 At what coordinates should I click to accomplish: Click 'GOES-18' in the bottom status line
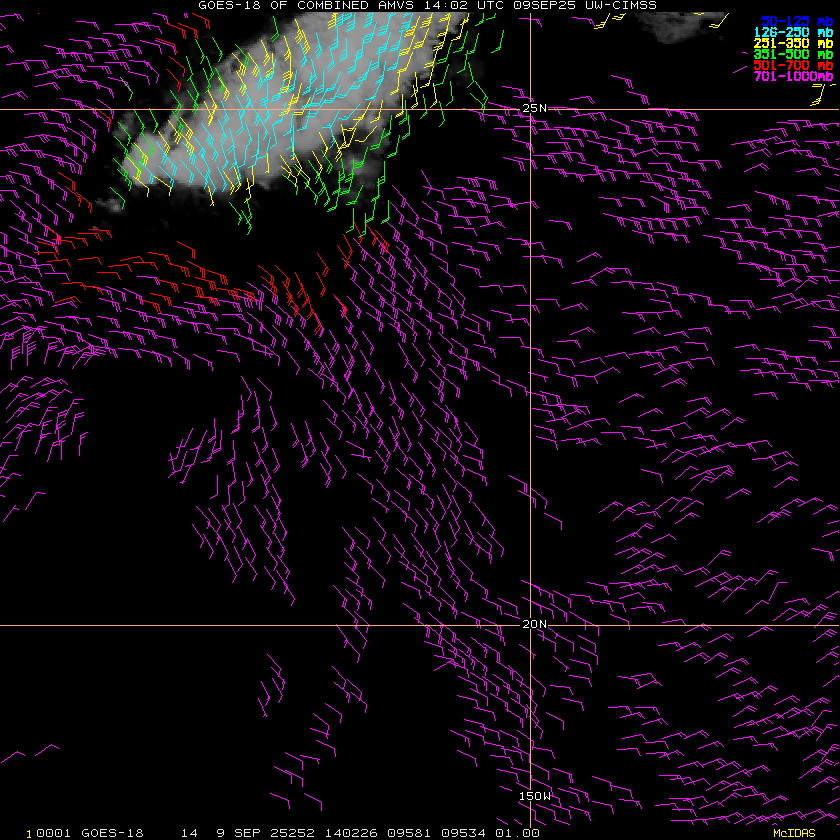tap(112, 833)
